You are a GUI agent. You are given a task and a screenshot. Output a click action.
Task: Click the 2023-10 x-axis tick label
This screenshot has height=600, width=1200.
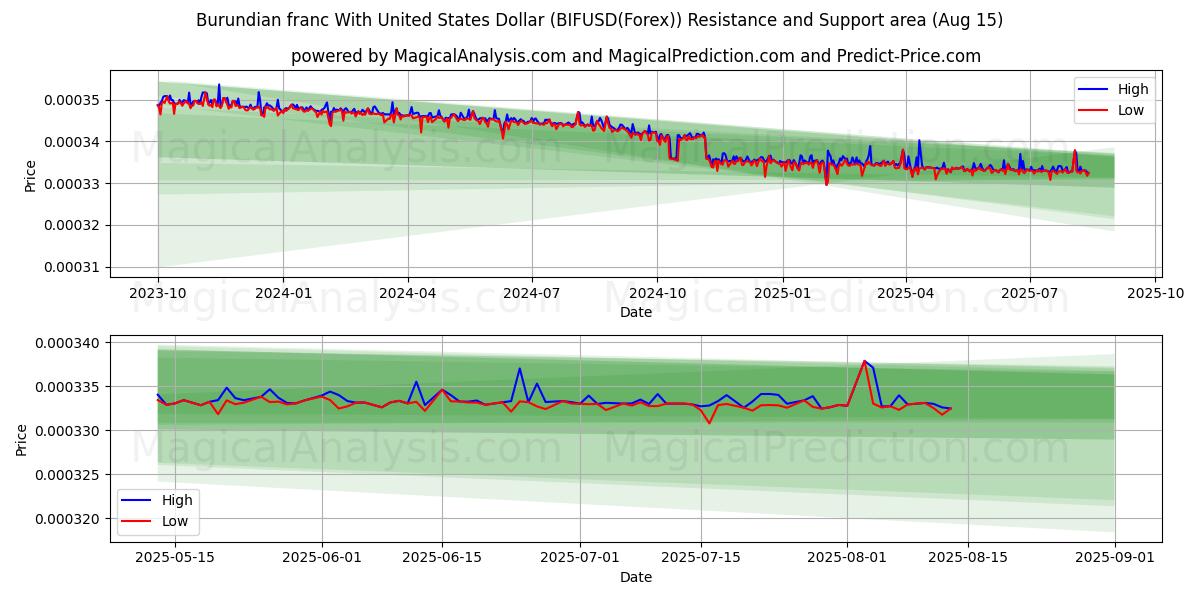click(x=158, y=294)
